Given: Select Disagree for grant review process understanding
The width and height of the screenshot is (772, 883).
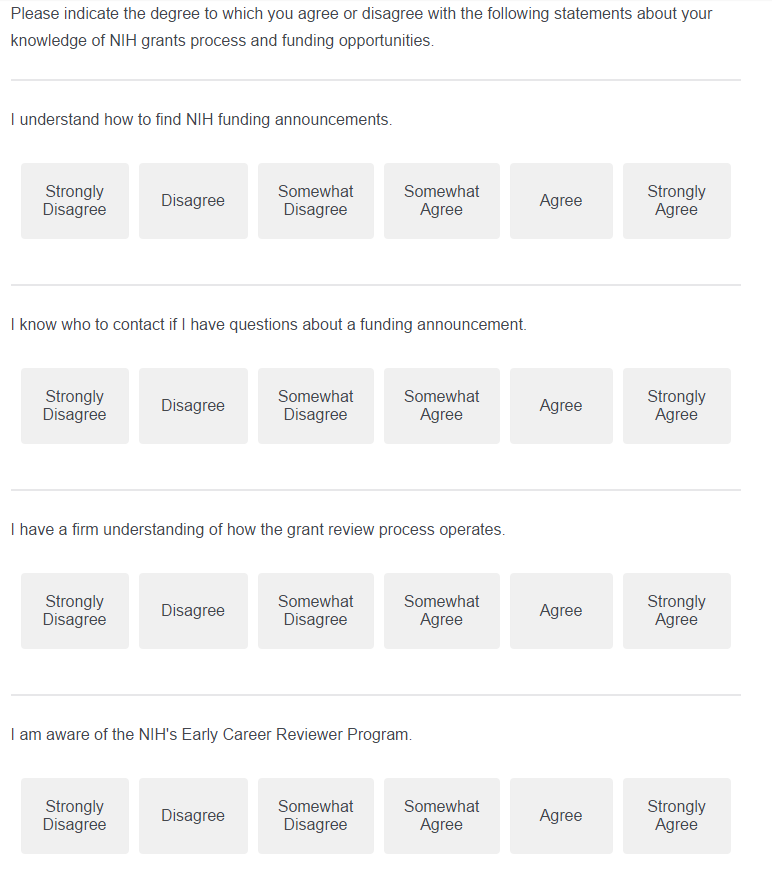Looking at the screenshot, I should [x=193, y=611].
